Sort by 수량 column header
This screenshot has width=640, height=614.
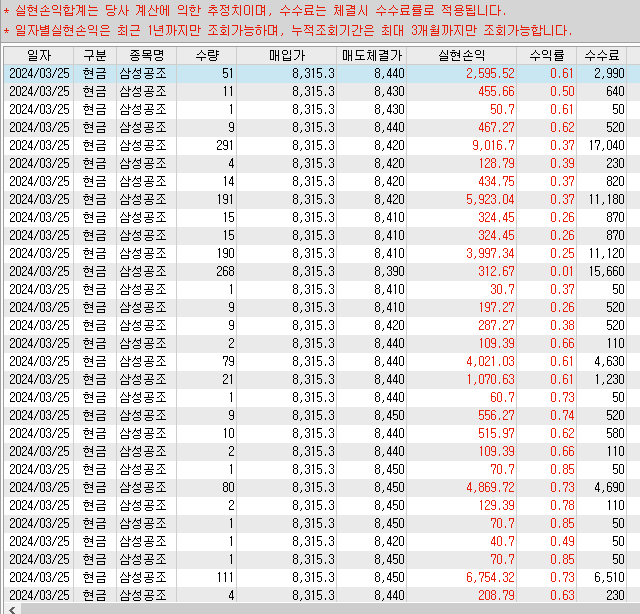[x=207, y=56]
